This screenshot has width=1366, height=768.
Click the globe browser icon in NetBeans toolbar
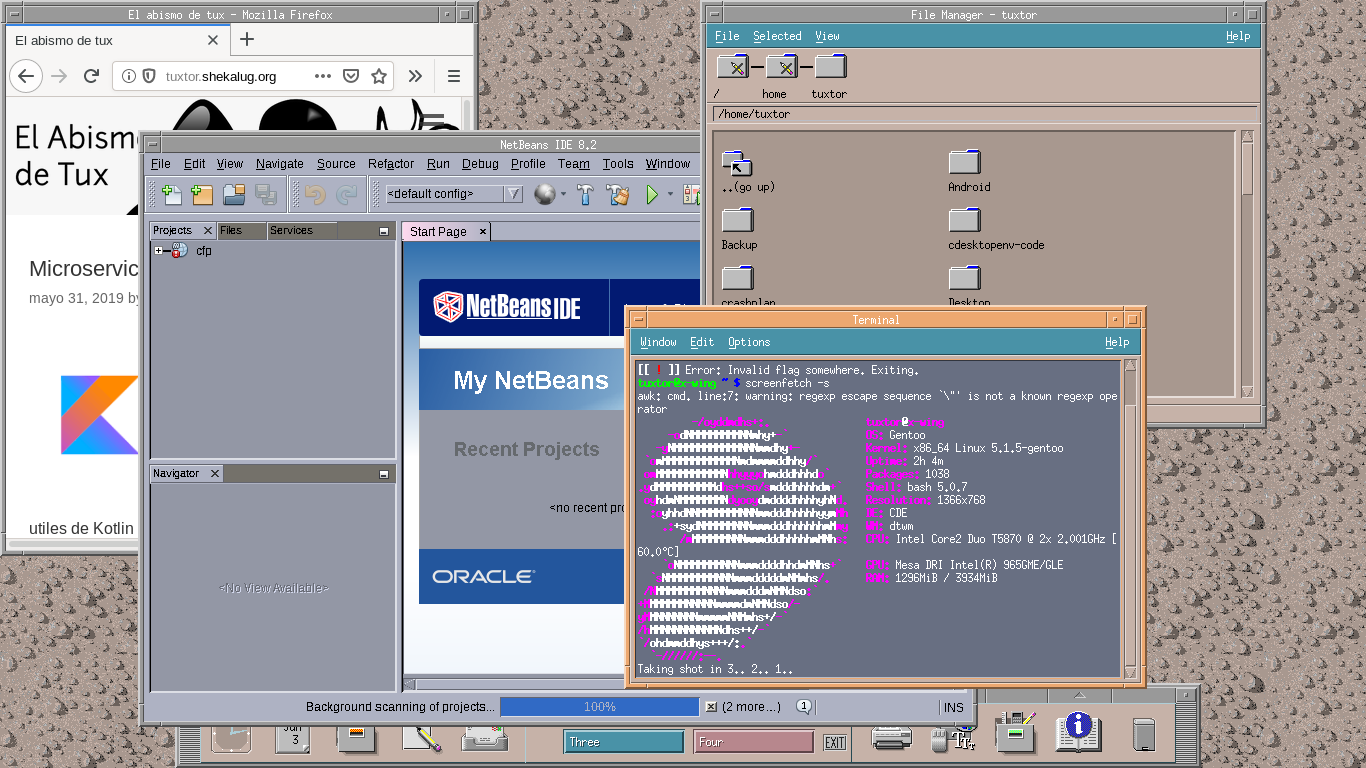[544, 194]
